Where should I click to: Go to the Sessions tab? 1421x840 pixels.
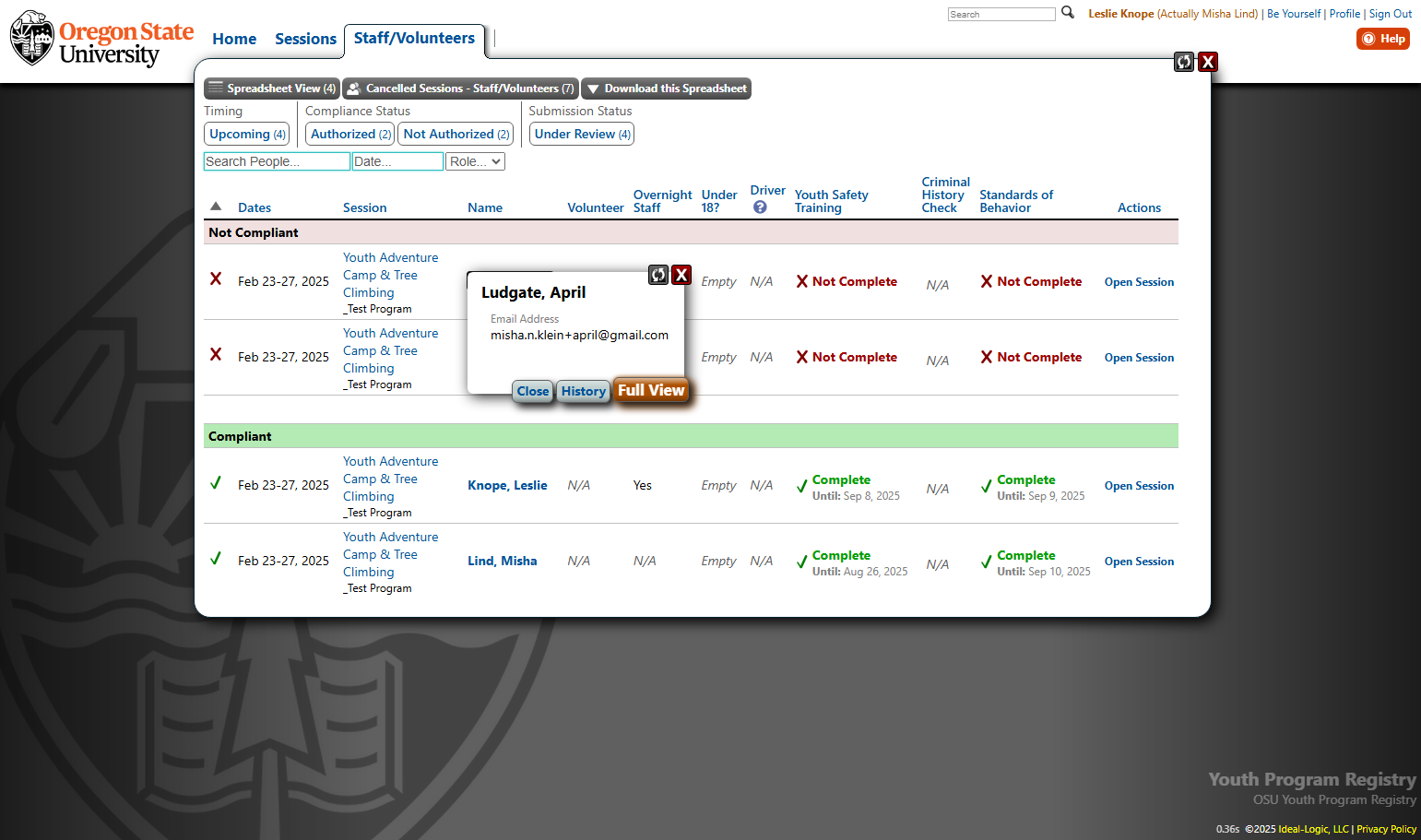[x=305, y=39]
